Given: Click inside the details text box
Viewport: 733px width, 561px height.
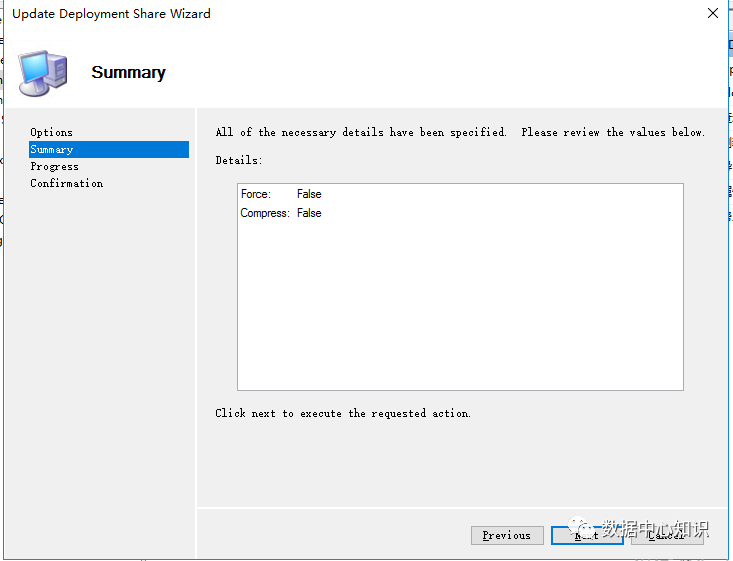Looking at the screenshot, I should coord(460,287).
